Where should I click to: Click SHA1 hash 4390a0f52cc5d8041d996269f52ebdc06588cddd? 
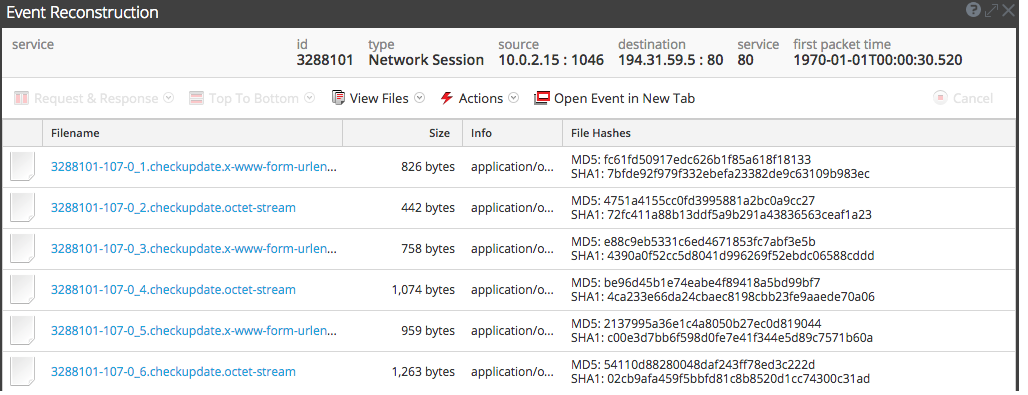pyautogui.click(x=722, y=256)
